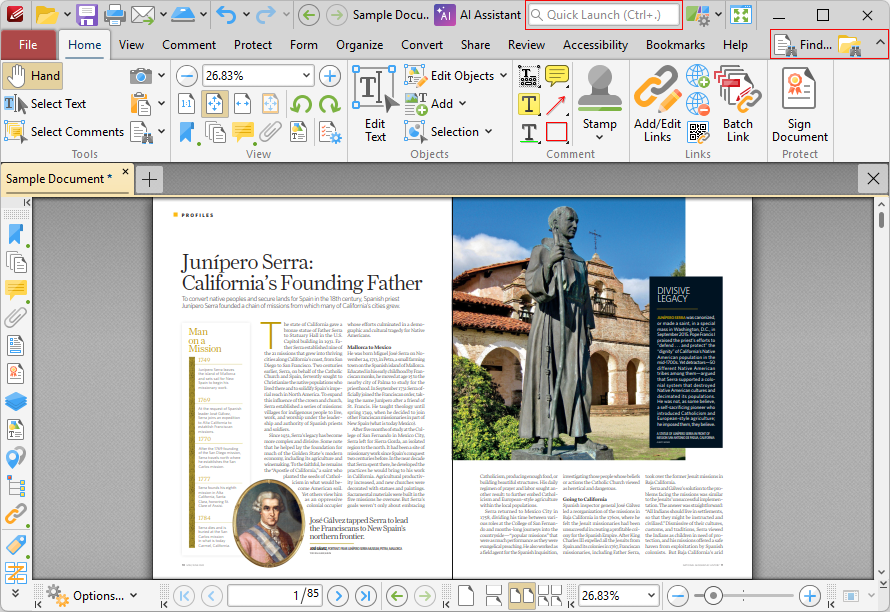Rotate the view counter-clockwise

[x=301, y=104]
